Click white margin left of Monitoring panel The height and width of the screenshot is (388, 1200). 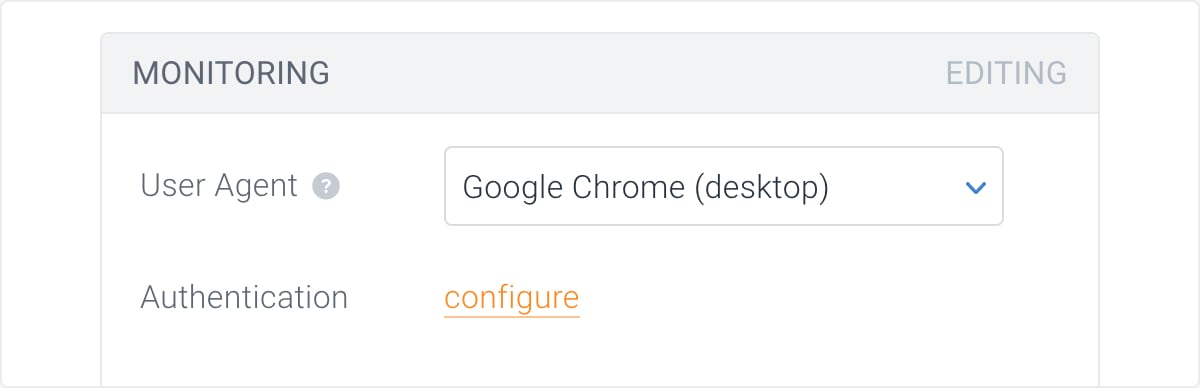pyautogui.click(x=52, y=200)
